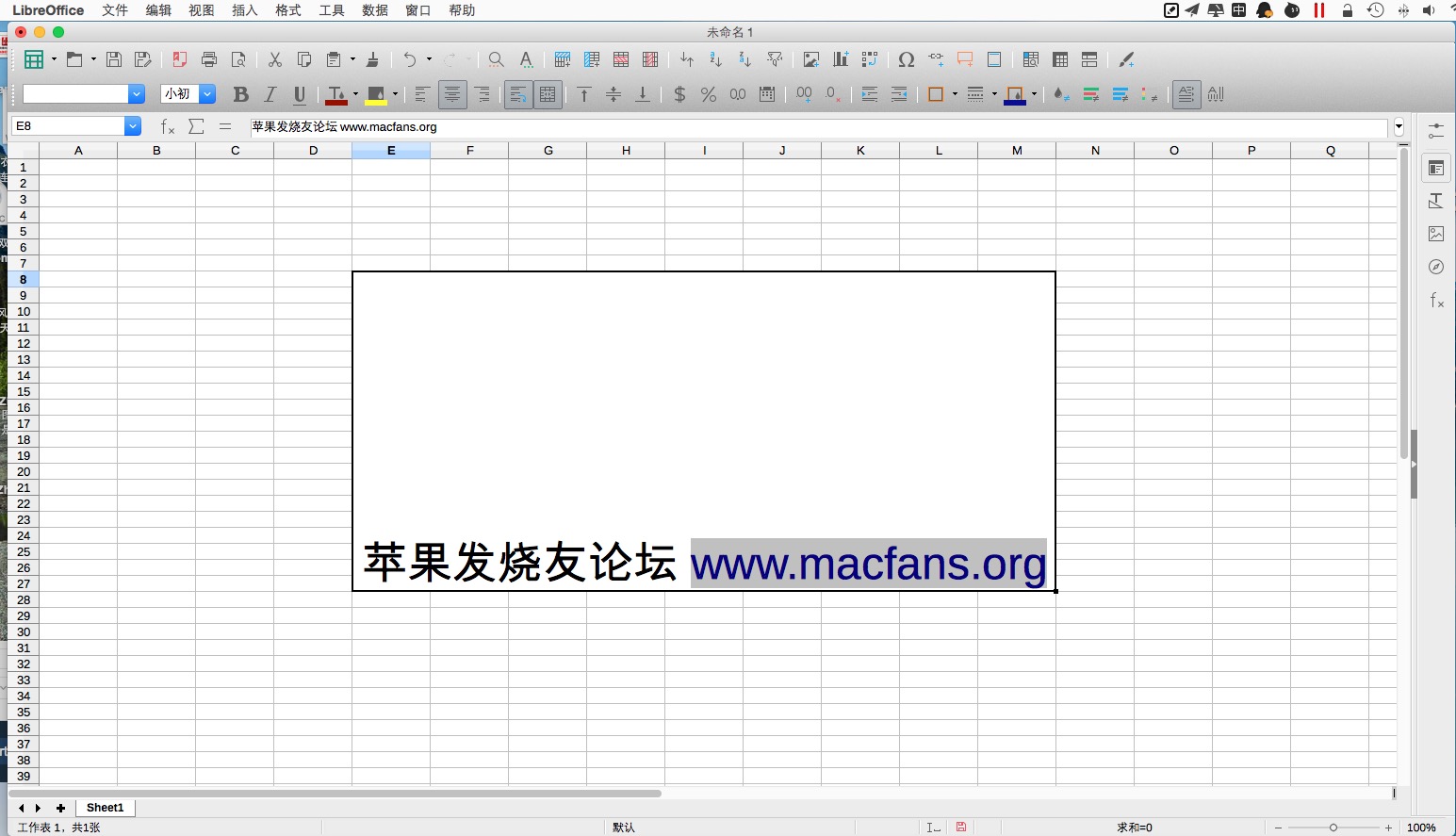Insert a chart
The width and height of the screenshot is (1456, 836).
841,59
